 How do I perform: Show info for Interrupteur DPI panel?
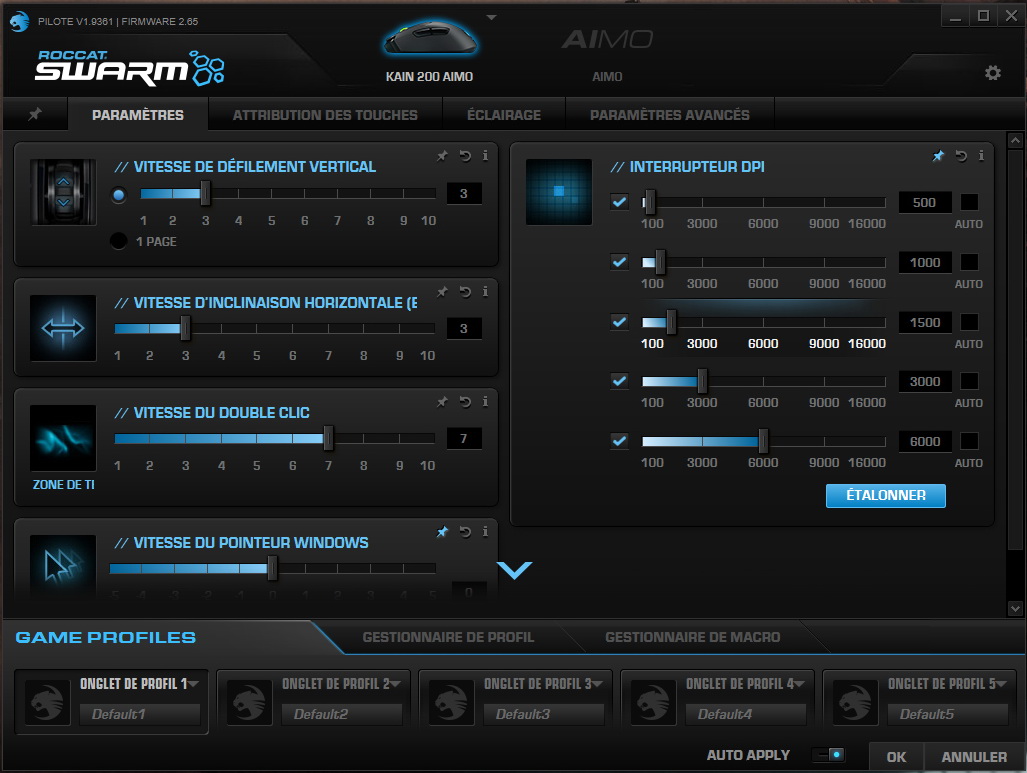click(981, 156)
